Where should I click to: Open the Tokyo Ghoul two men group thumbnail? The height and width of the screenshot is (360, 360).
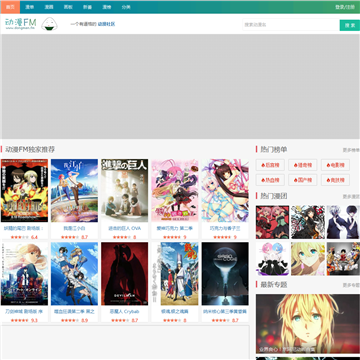(343, 222)
